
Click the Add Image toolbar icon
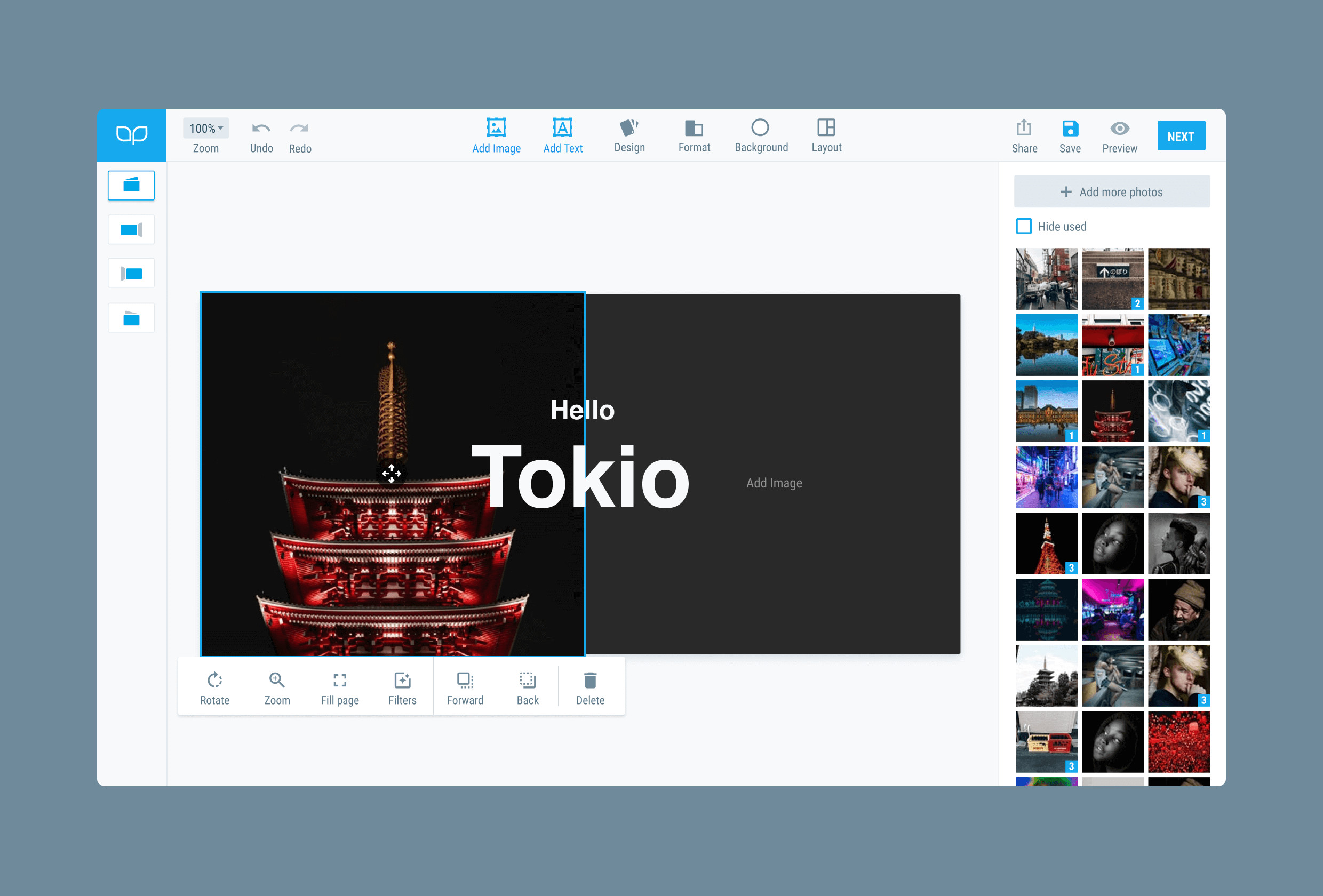click(496, 127)
